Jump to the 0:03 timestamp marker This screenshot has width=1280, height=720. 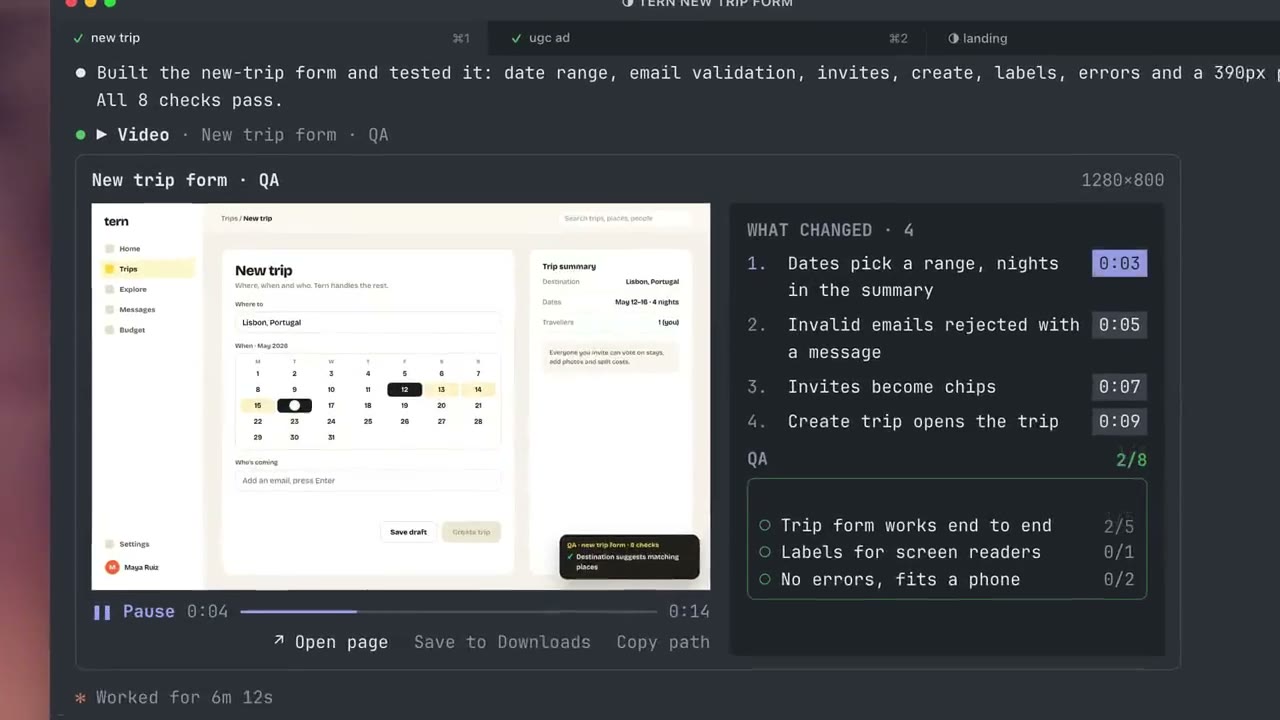1119,263
